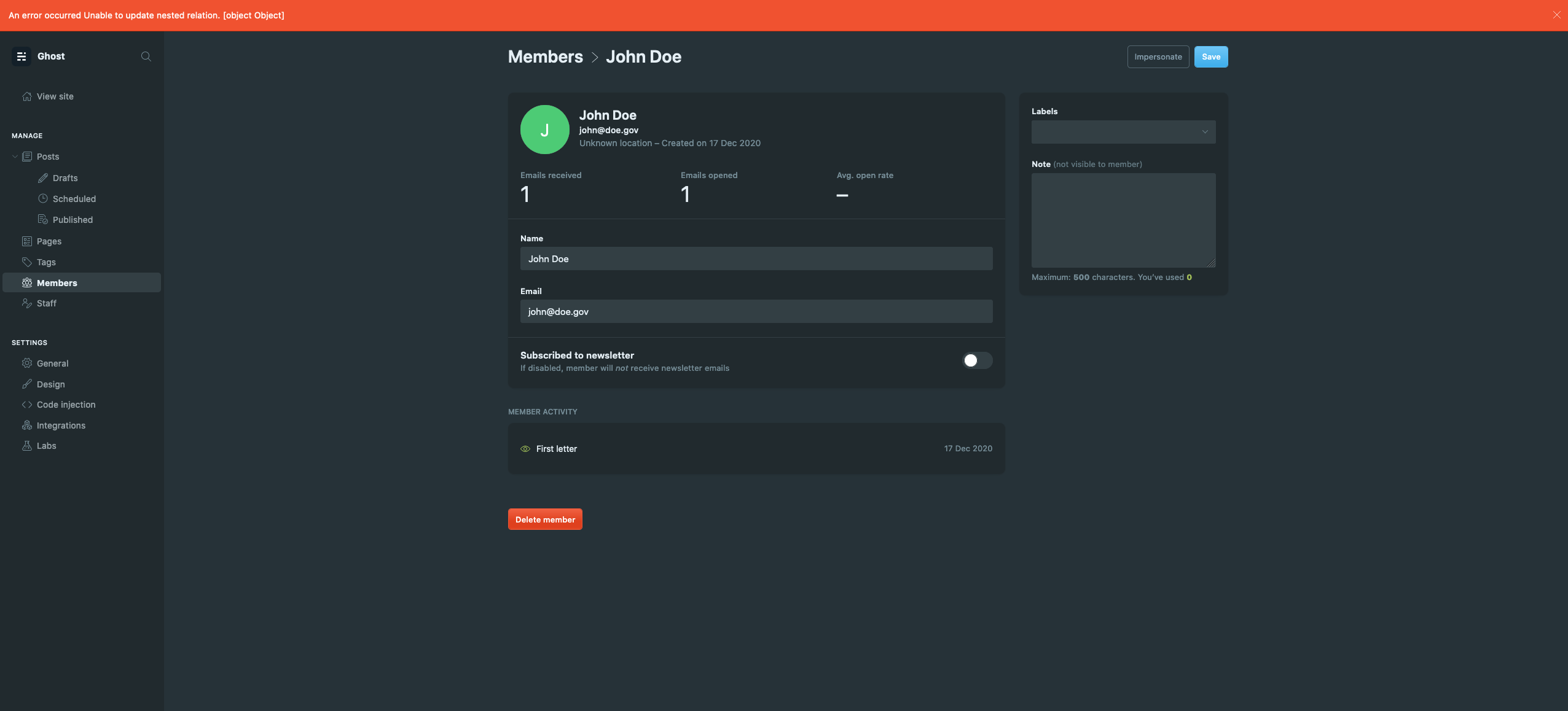Open the Labs section
The height and width of the screenshot is (711, 1568).
coord(27,445)
